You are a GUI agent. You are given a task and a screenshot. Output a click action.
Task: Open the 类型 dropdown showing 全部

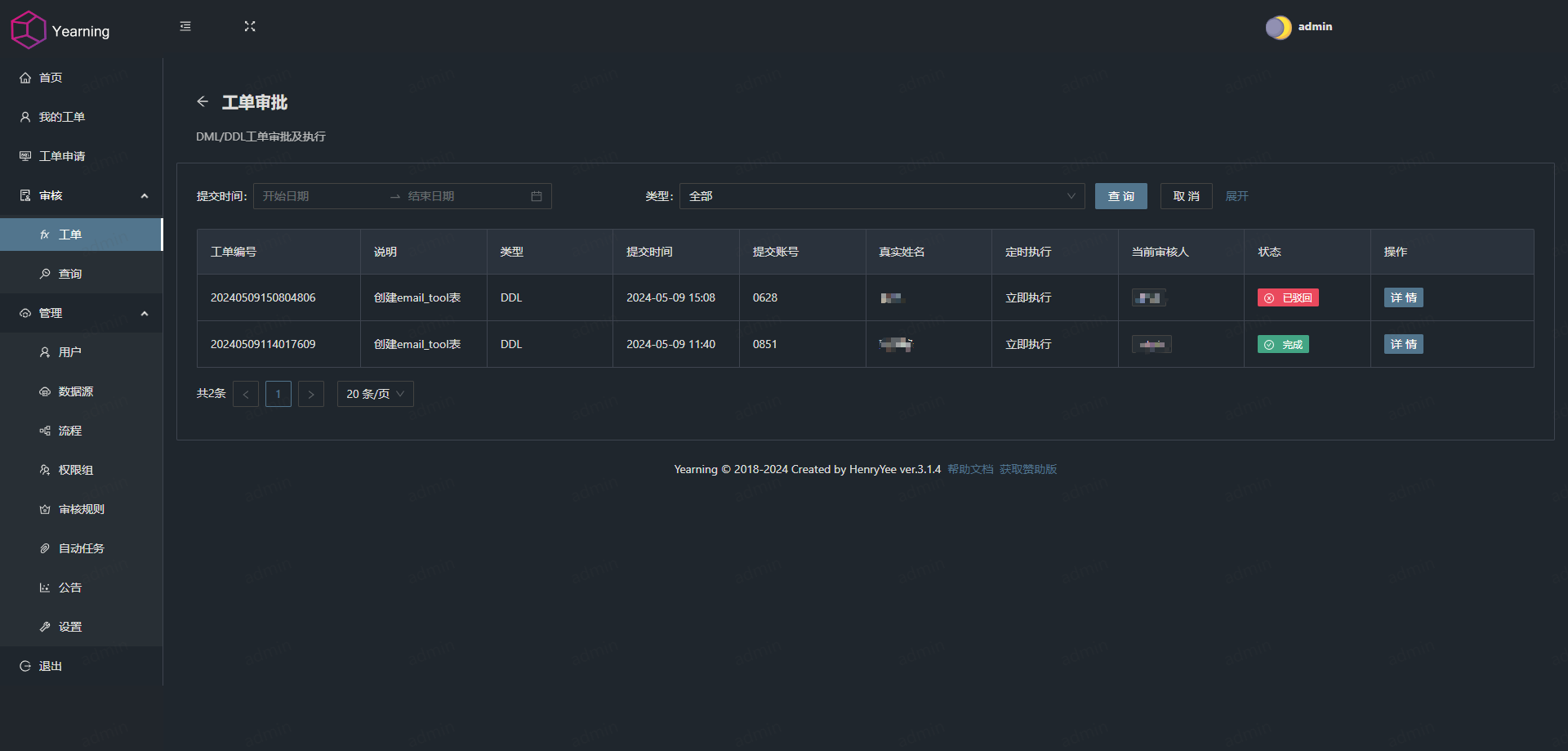click(882, 196)
